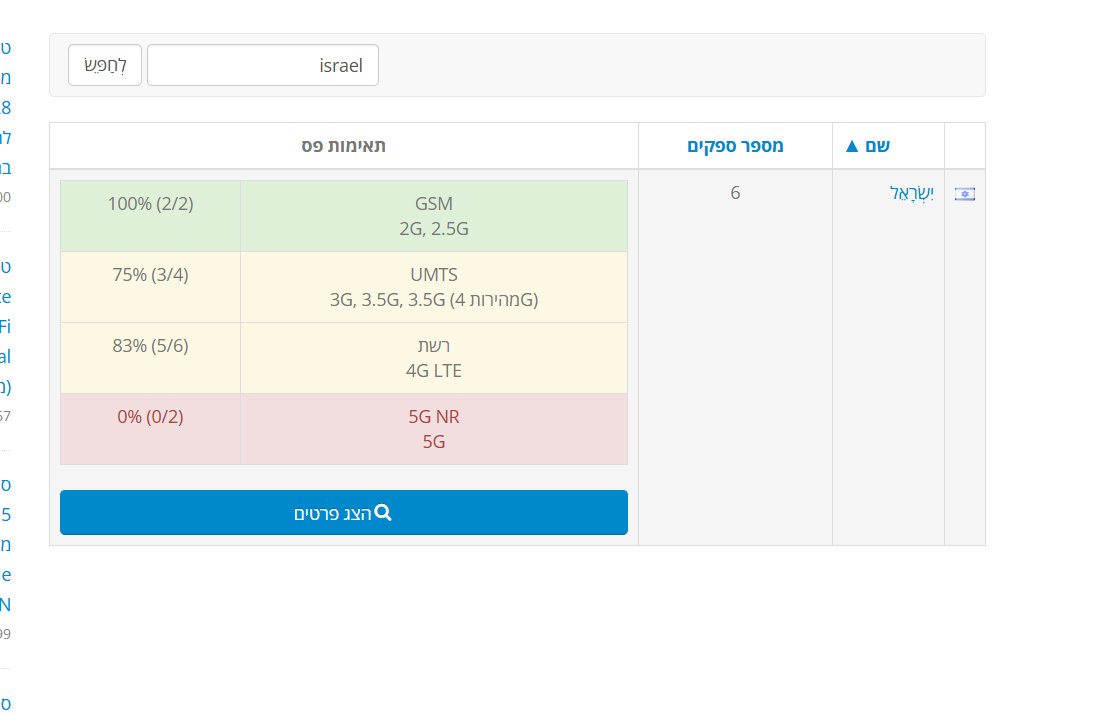Viewport: 1101px width, 714px height.
Task: Click the provider count value 6
Action: tap(735, 192)
